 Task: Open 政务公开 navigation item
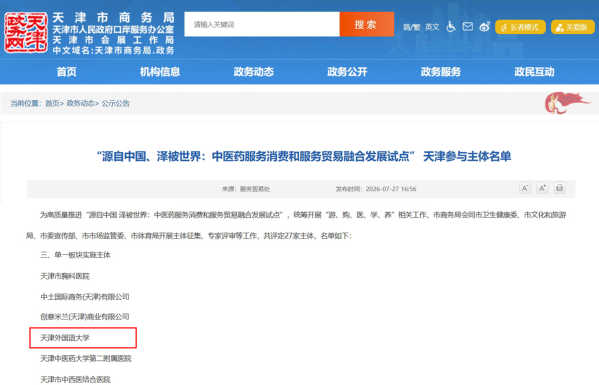click(x=347, y=72)
